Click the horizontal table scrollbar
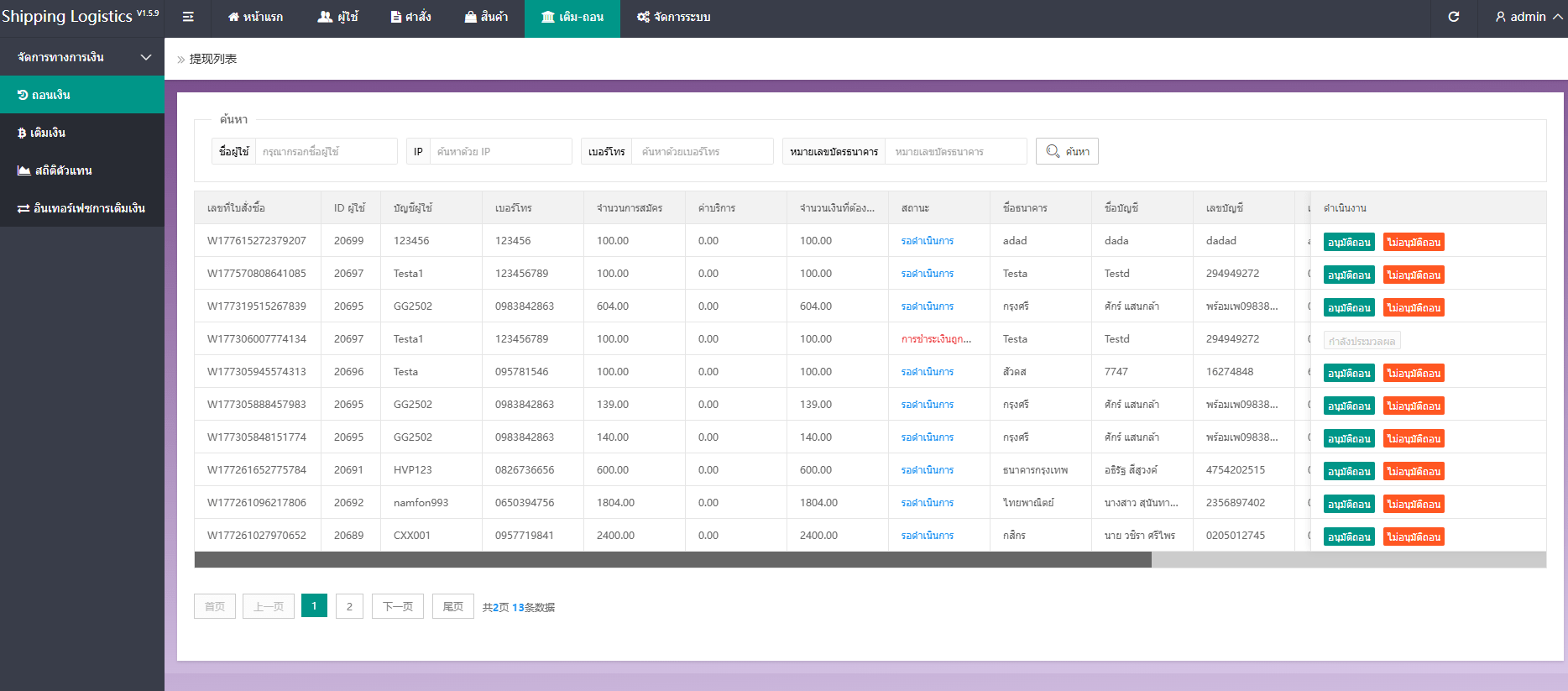The image size is (1568, 691). tap(672, 560)
